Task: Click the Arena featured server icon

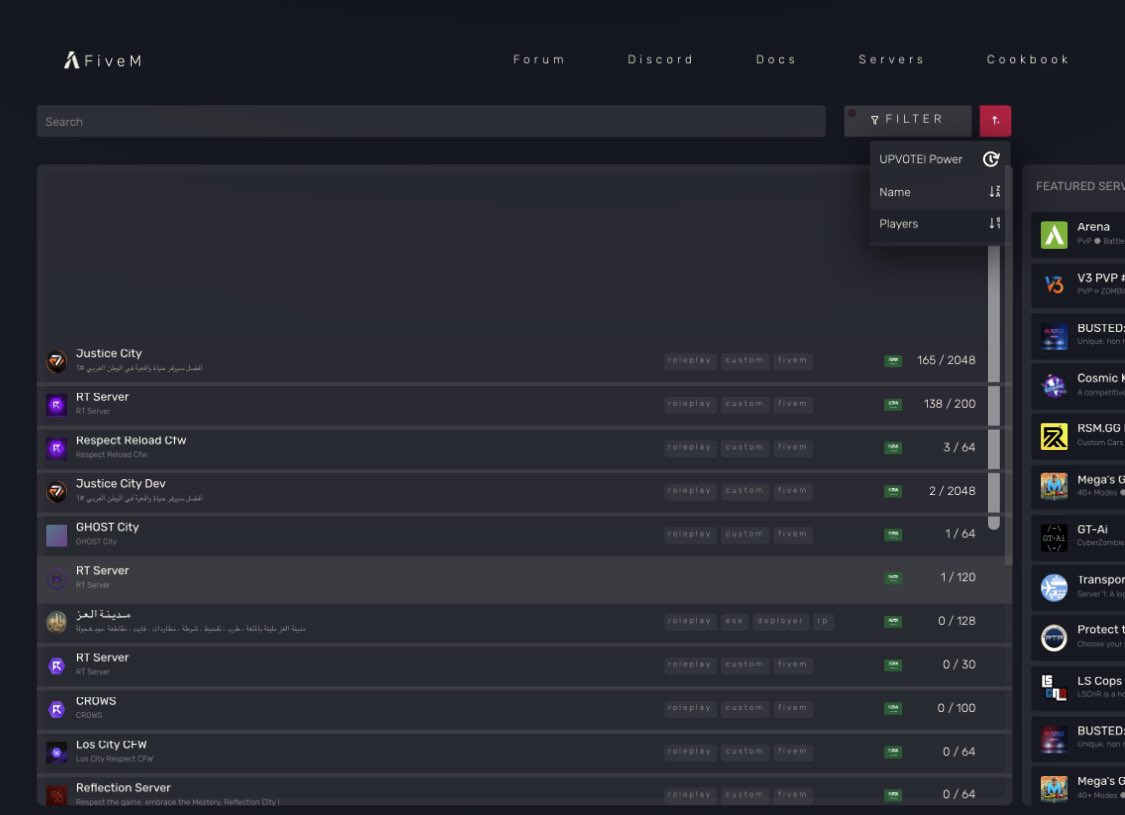Action: 1054,235
